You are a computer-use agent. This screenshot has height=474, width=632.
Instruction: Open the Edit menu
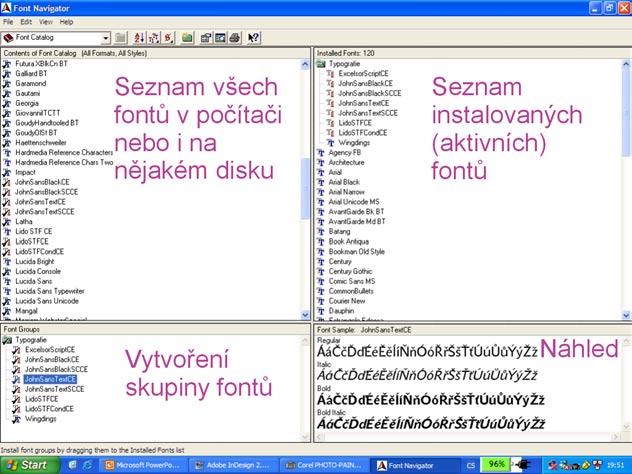point(26,22)
